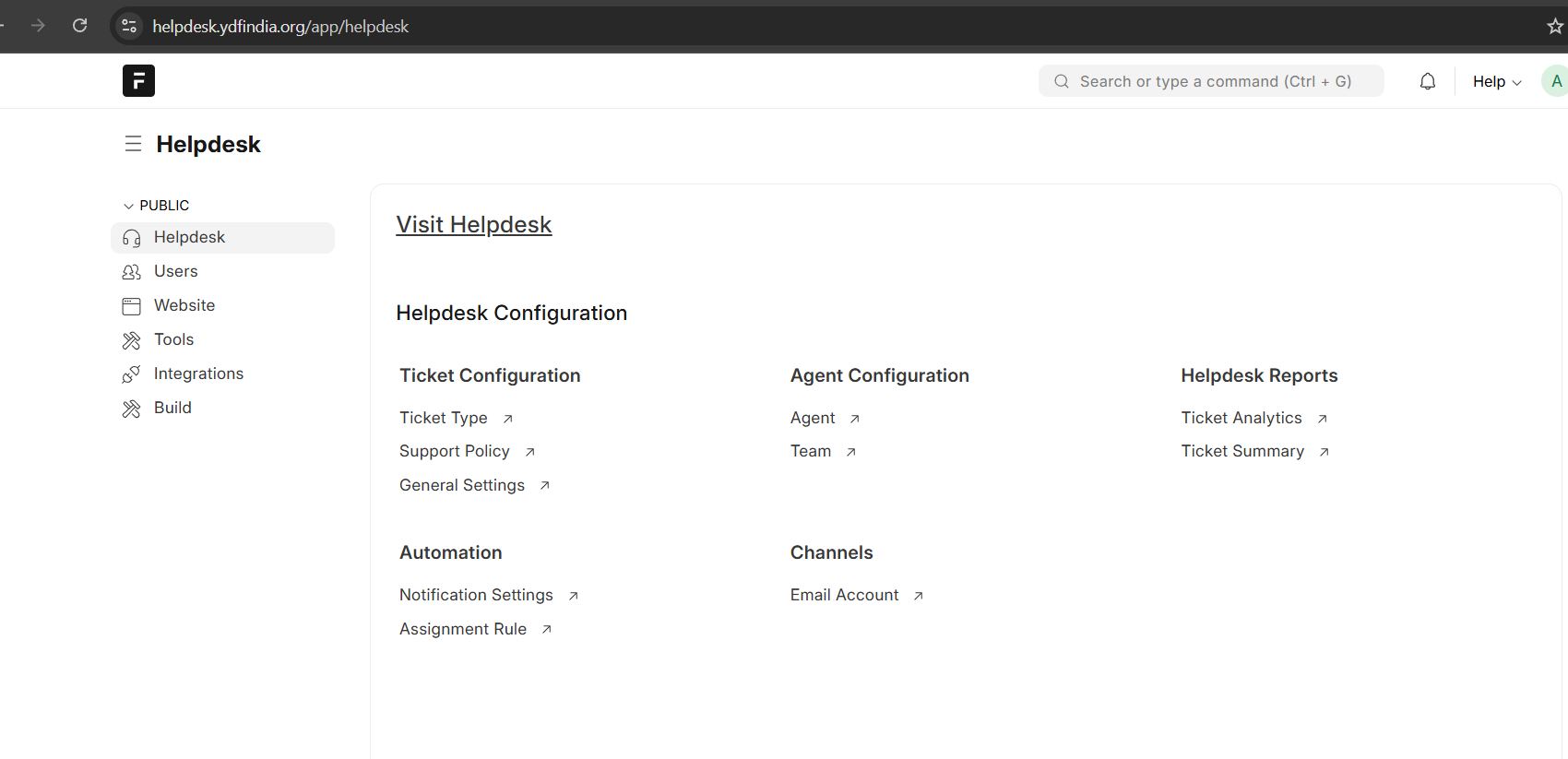Open the Support Policy link

pos(455,451)
